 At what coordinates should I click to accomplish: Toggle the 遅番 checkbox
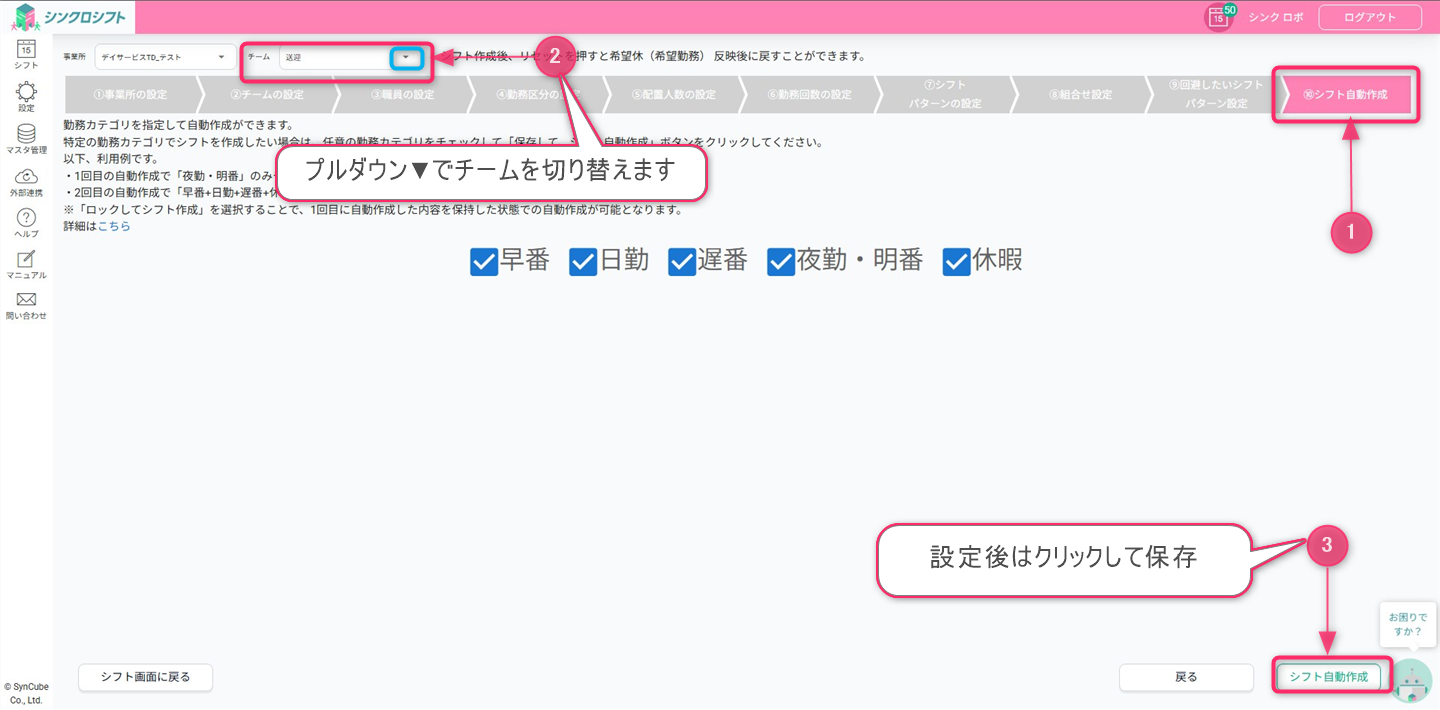click(682, 262)
